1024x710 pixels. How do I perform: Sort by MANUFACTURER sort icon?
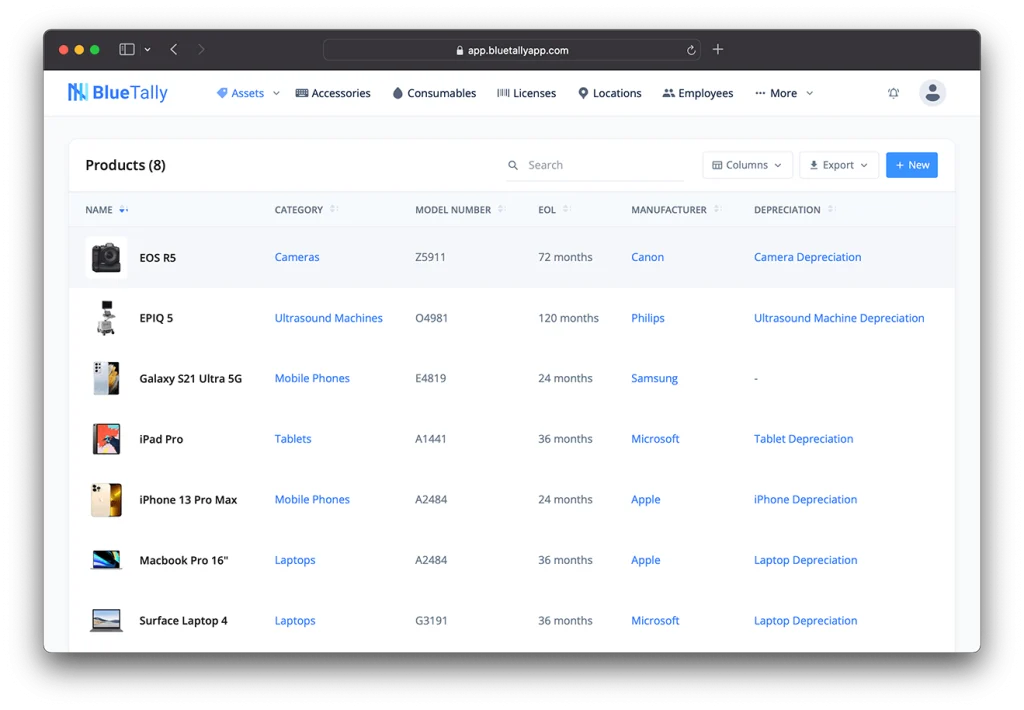click(x=717, y=209)
